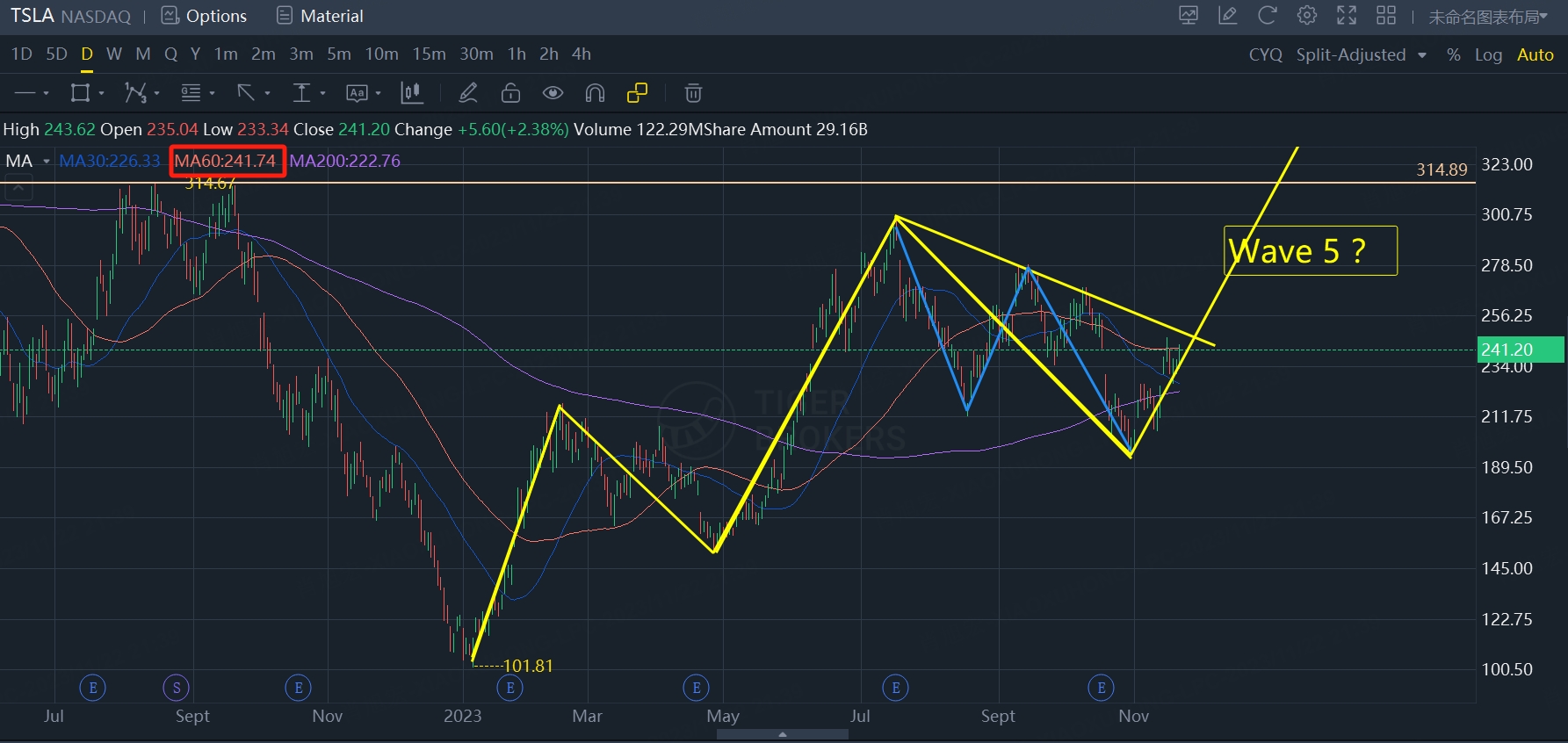Open chart settings gear icon
The height and width of the screenshot is (743, 1568).
click(x=1307, y=16)
